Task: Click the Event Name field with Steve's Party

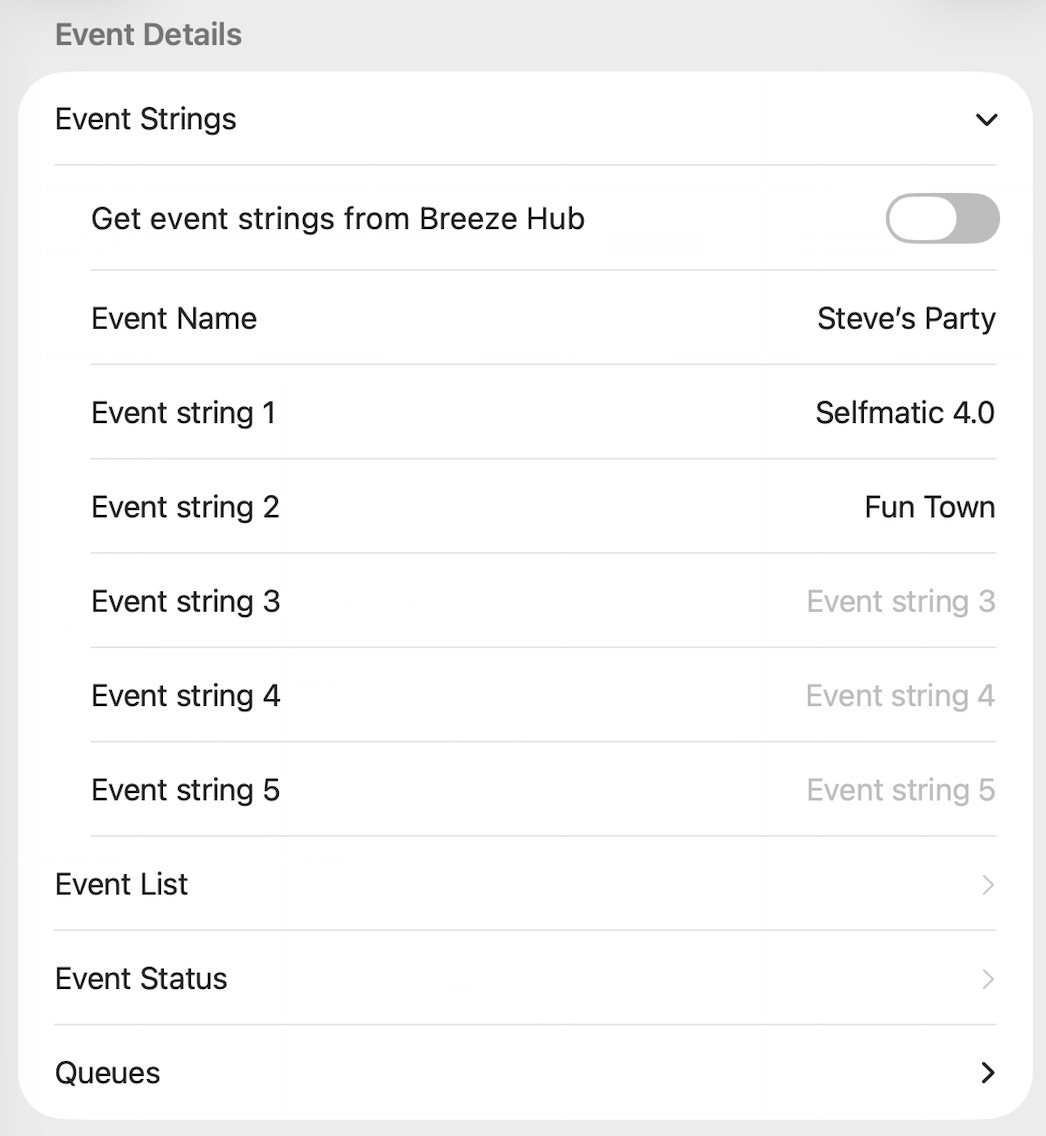Action: pos(906,319)
